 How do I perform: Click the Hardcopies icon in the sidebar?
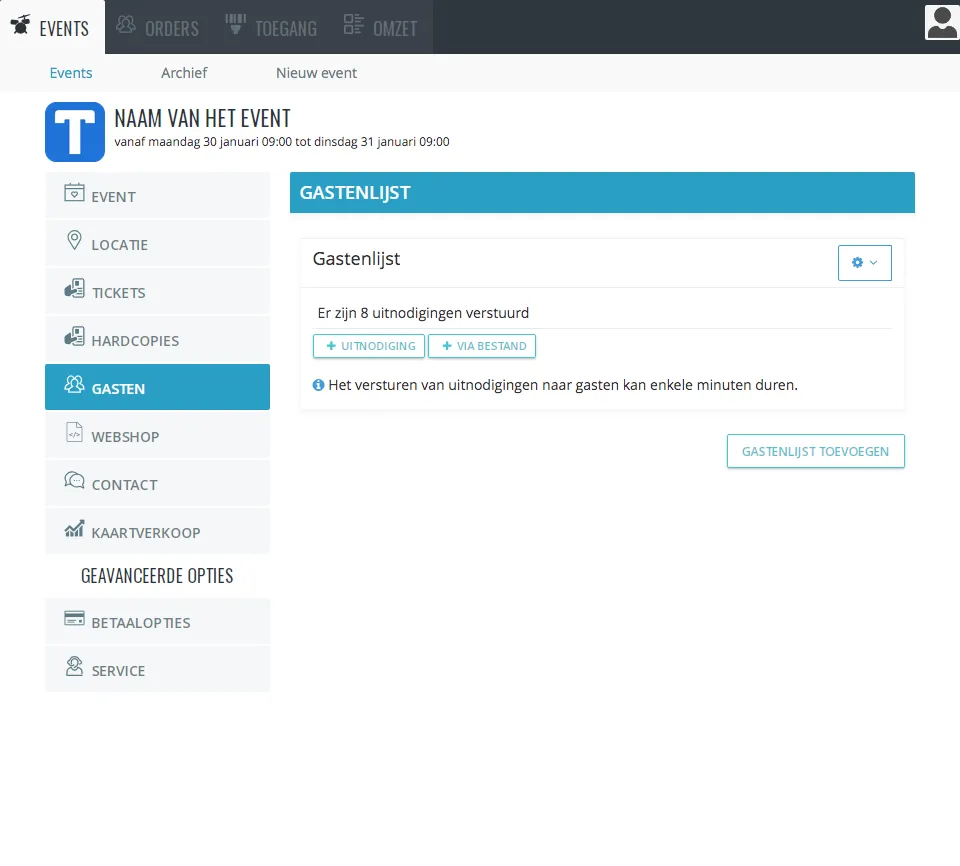75,336
